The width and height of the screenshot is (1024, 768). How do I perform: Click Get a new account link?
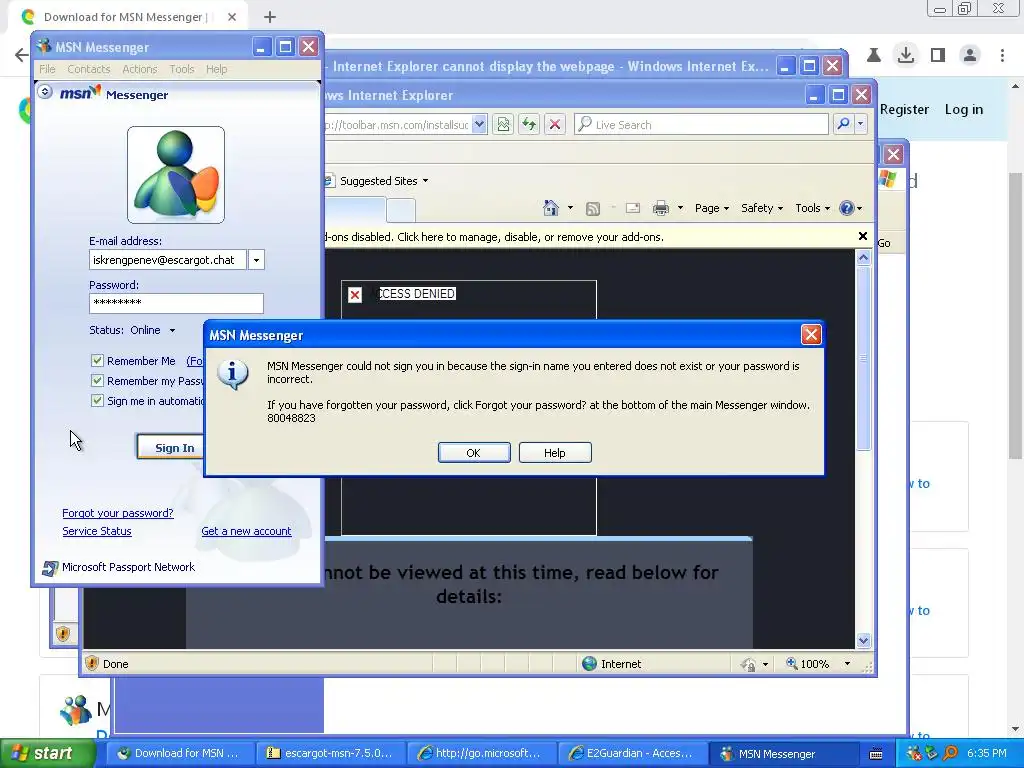tap(246, 532)
